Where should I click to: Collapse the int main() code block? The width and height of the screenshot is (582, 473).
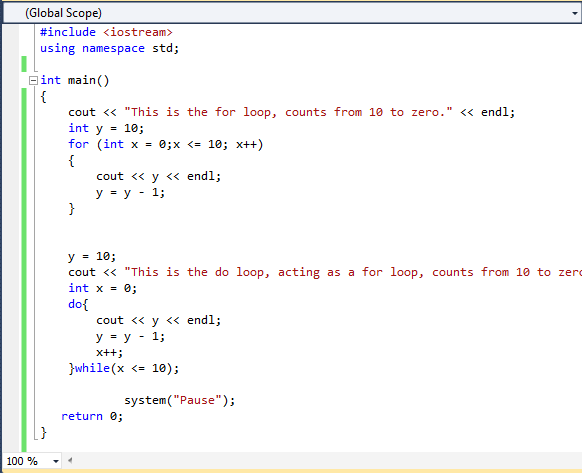pos(33,80)
